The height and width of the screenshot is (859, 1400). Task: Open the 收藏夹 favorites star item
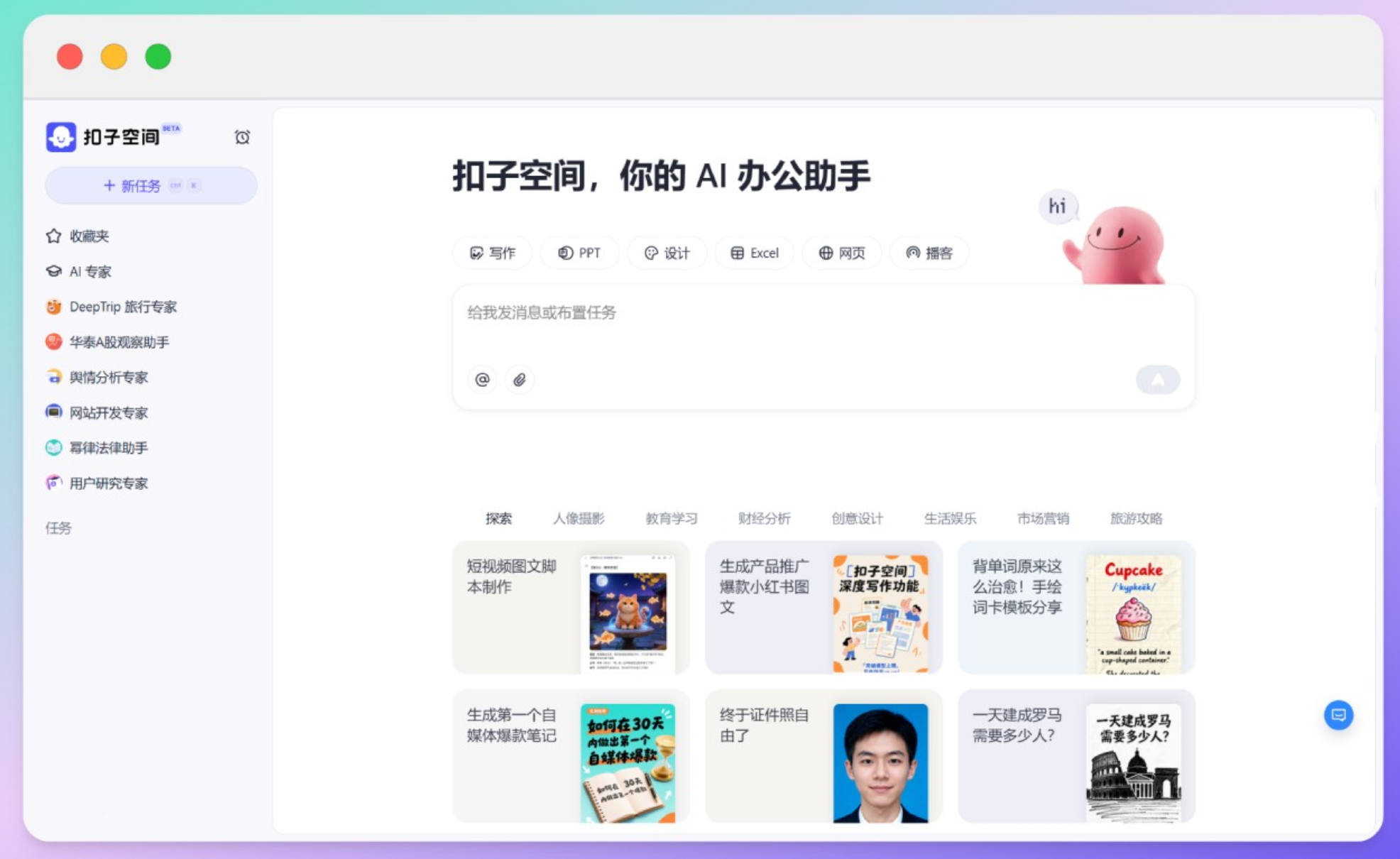(x=78, y=236)
